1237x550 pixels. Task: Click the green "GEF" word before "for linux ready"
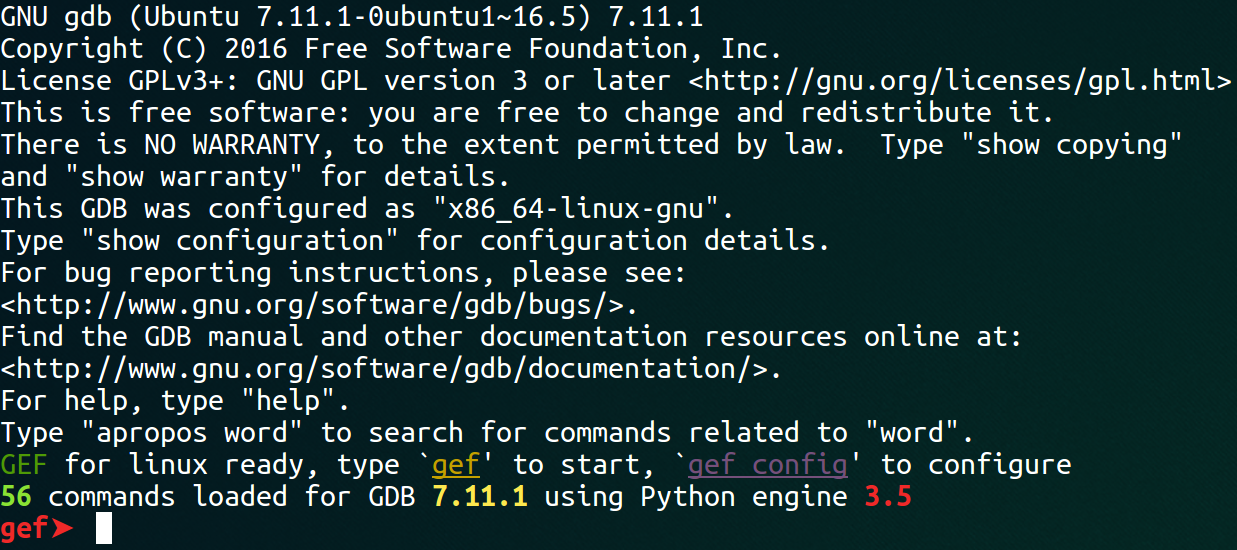pyautogui.click(x=24, y=465)
